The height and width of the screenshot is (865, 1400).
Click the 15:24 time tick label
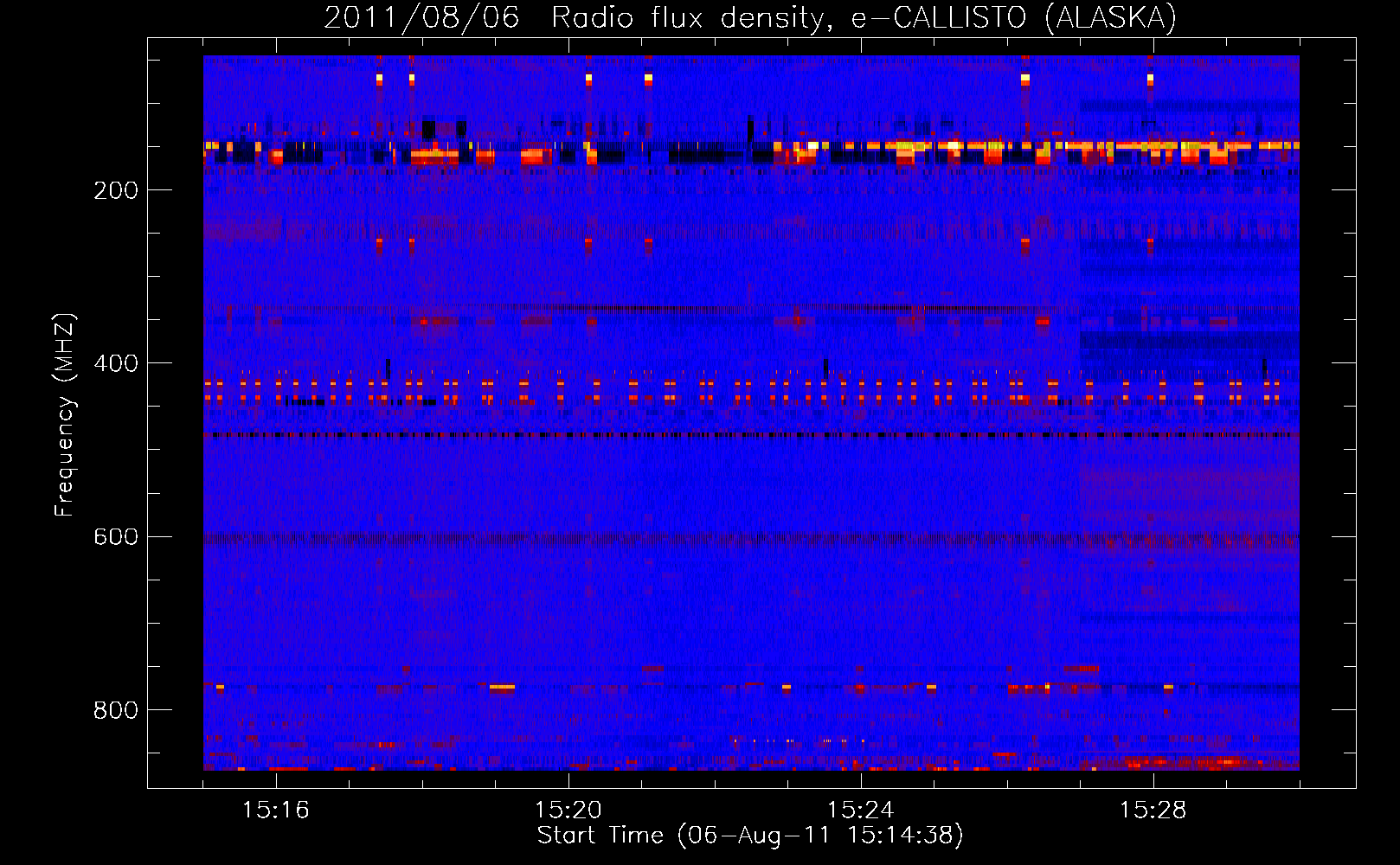coord(860,811)
